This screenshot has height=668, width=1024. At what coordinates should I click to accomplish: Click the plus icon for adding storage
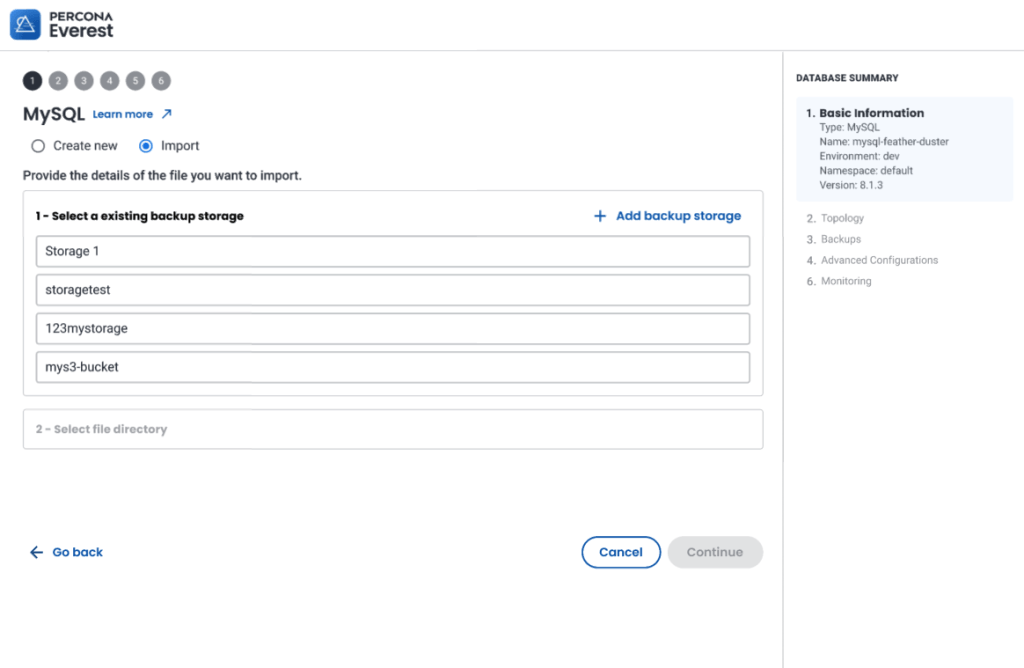click(x=600, y=216)
